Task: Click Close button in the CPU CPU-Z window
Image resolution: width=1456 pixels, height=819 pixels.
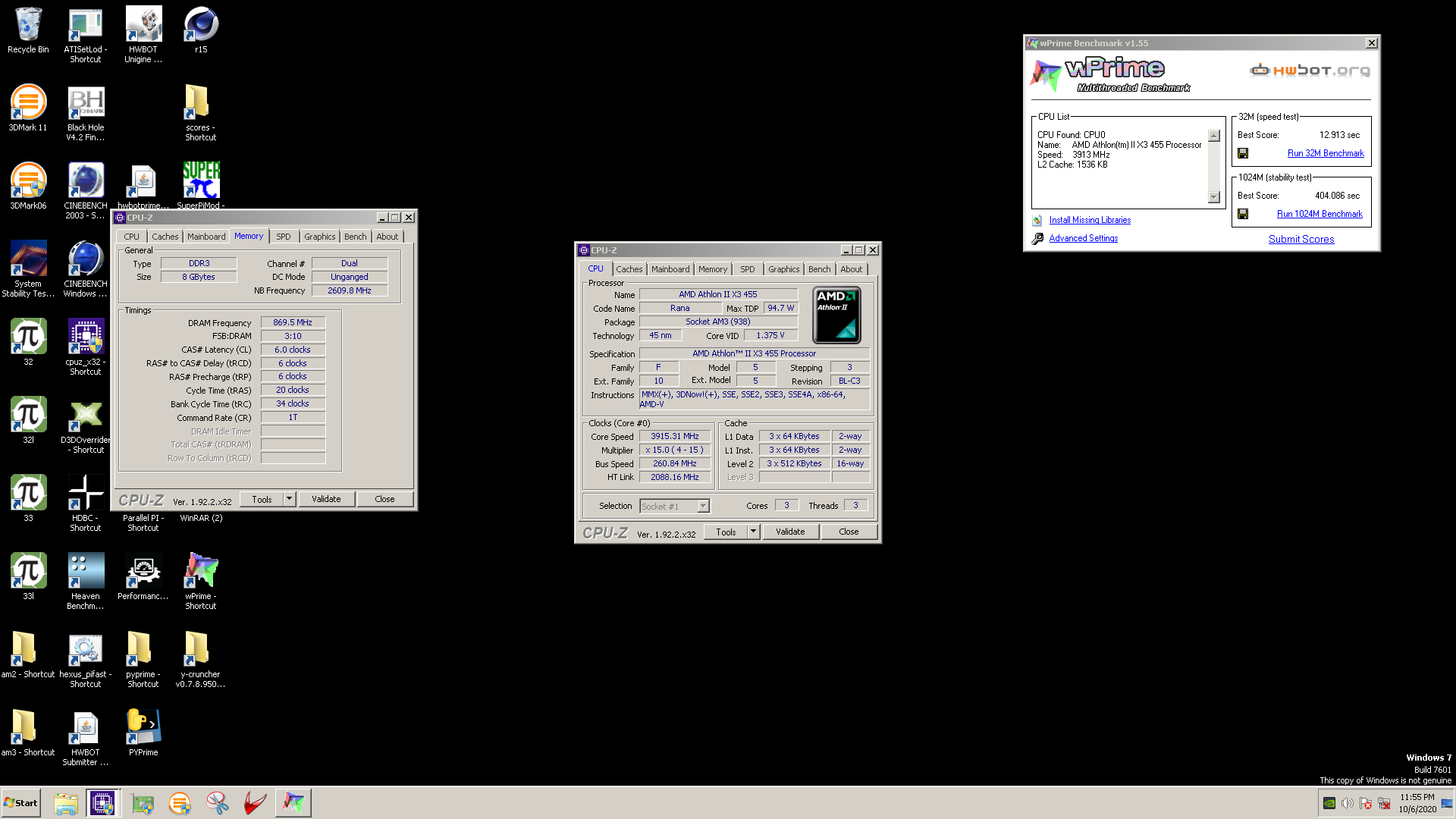Action: (x=849, y=532)
